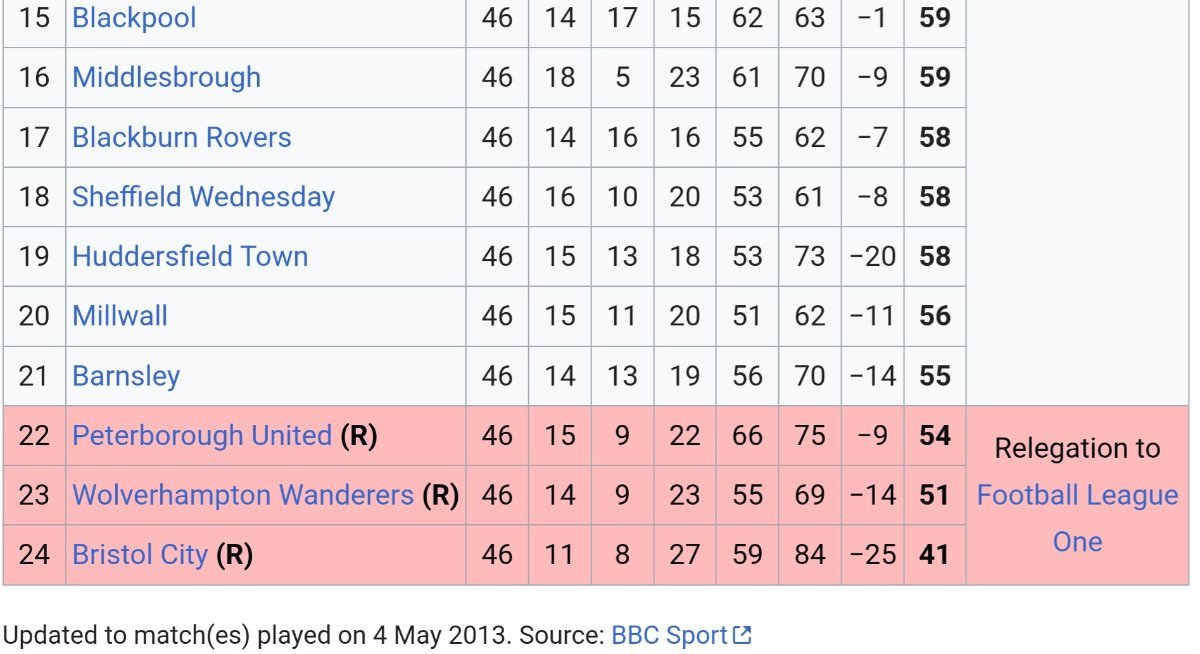1200x654 pixels.
Task: Click Huddersfield Town's goal difference −20
Action: (x=872, y=256)
